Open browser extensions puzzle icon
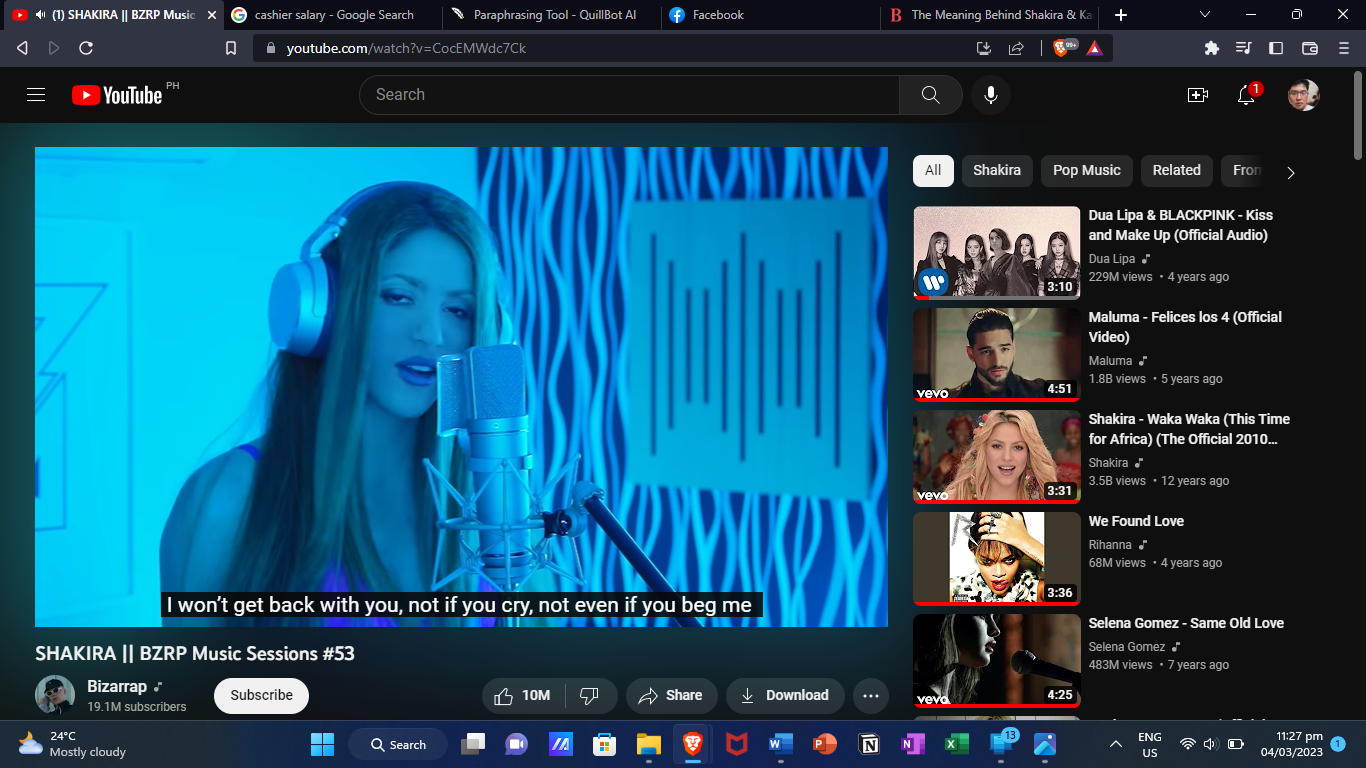This screenshot has width=1366, height=768. (1212, 48)
